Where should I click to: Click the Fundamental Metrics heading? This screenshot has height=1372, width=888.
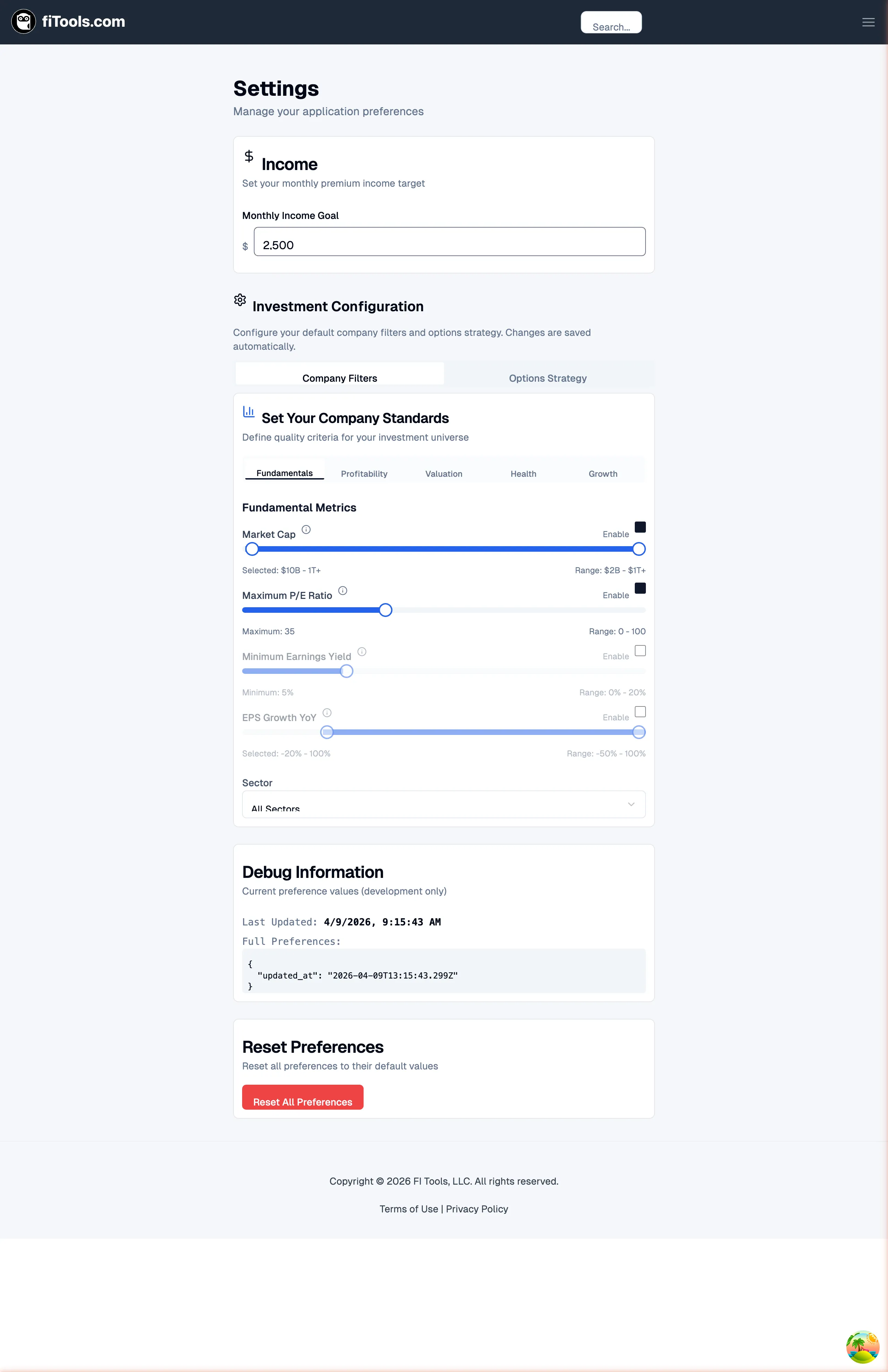[299, 507]
